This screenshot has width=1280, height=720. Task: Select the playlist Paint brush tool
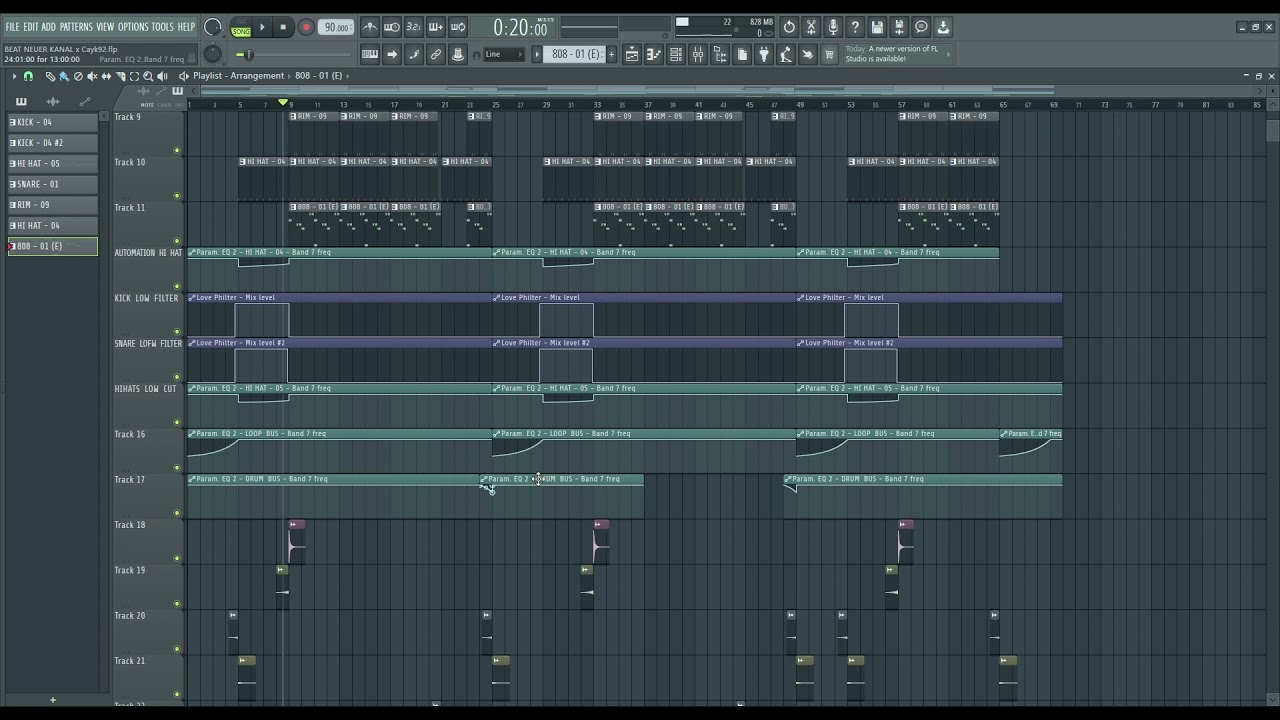click(64, 76)
